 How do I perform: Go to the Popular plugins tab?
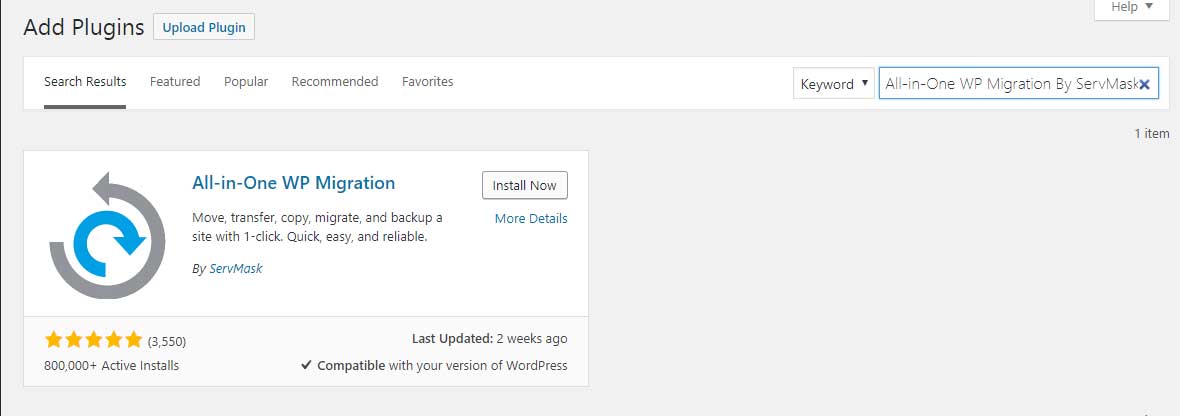[x=246, y=81]
